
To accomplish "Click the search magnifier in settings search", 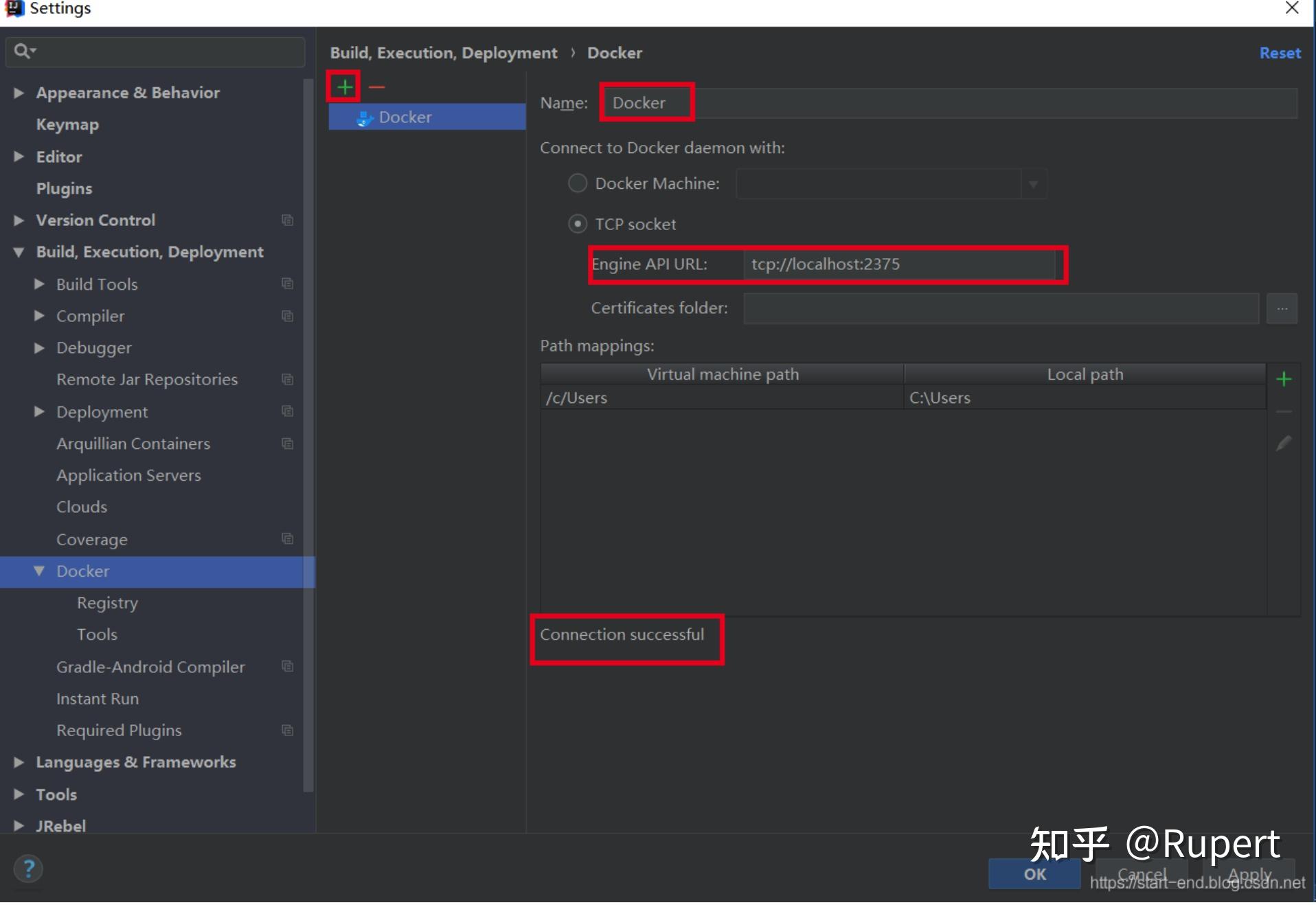I will pos(23,50).
